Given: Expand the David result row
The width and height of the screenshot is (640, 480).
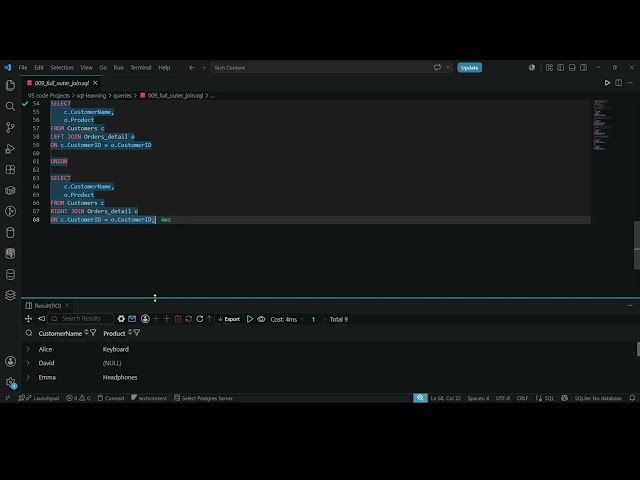Looking at the screenshot, I should [28, 363].
